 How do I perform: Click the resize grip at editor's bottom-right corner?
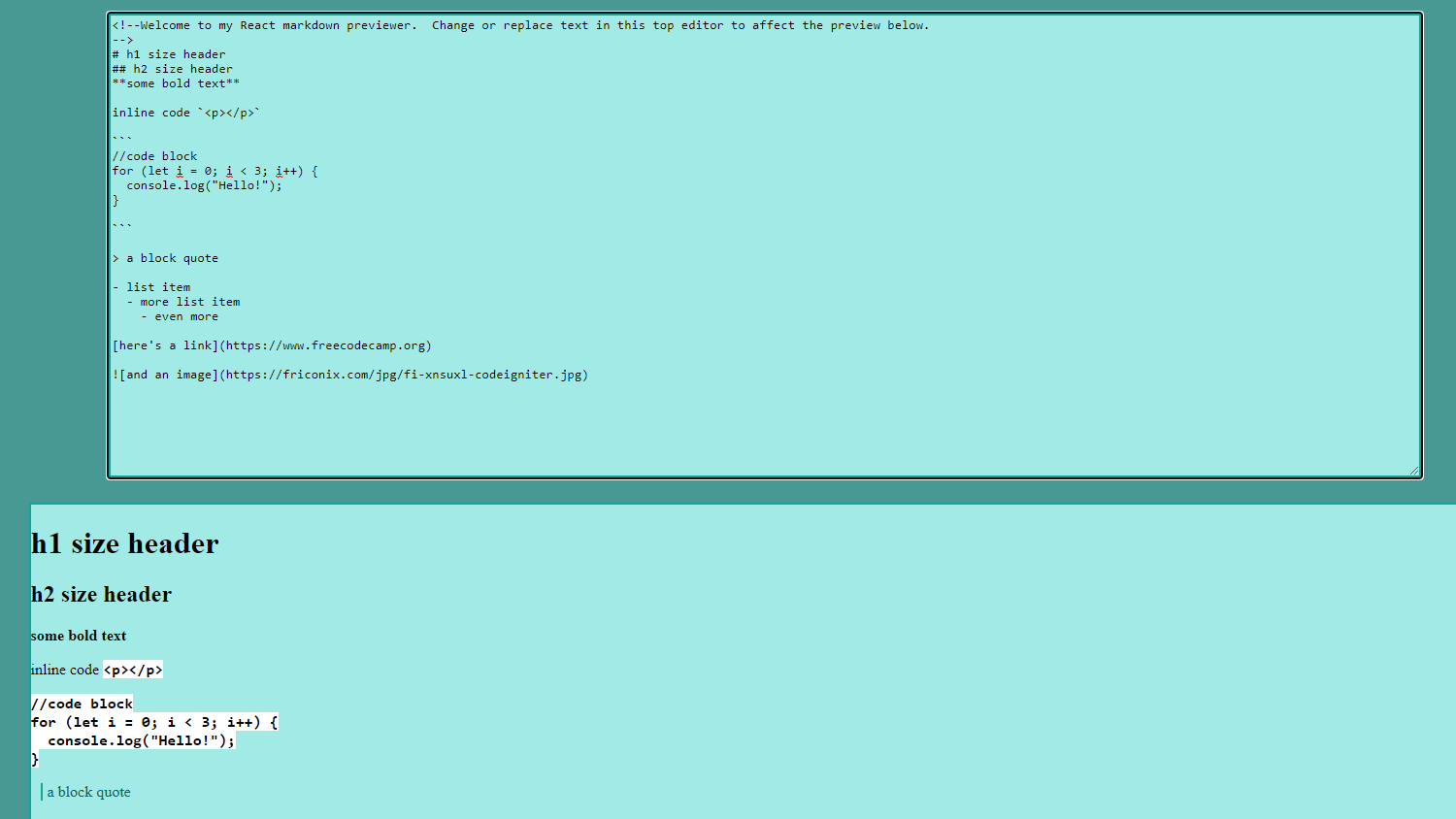pyautogui.click(x=1415, y=472)
